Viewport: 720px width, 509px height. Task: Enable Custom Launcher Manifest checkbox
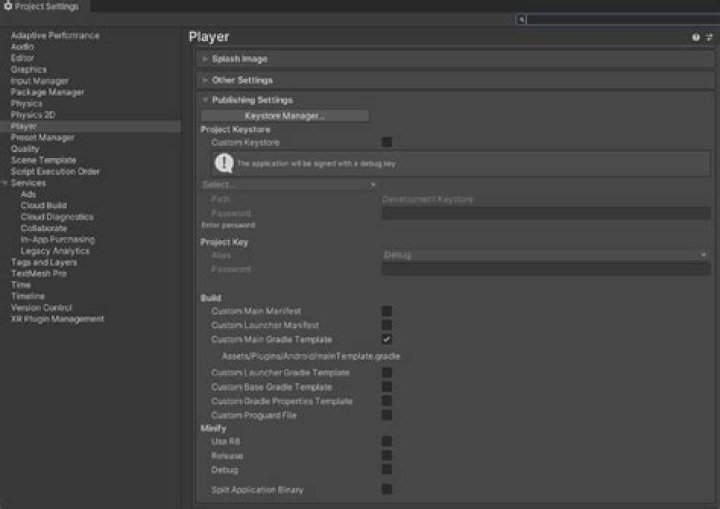coord(387,325)
